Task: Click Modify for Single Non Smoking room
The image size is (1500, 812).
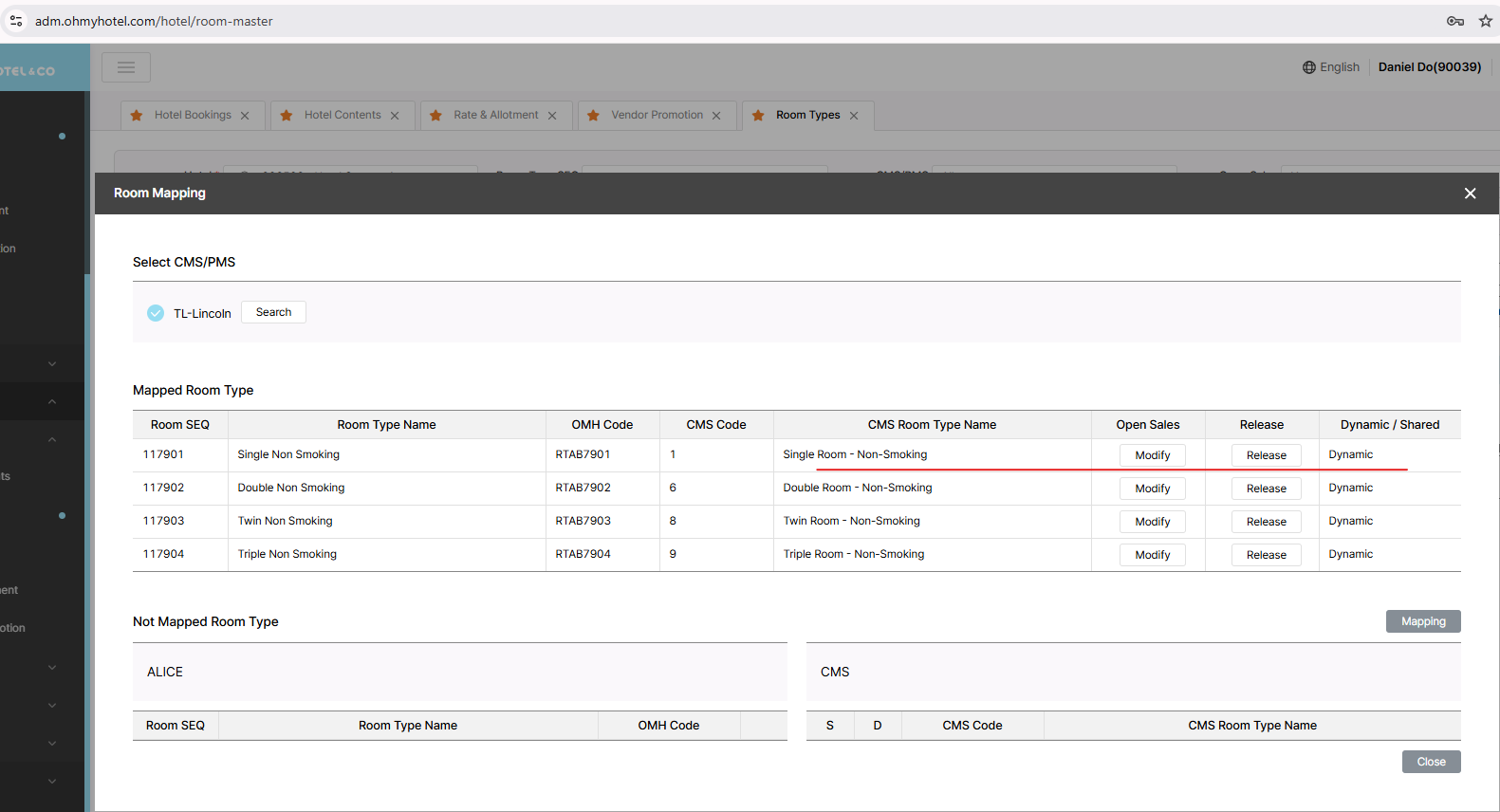Action: 1152,455
